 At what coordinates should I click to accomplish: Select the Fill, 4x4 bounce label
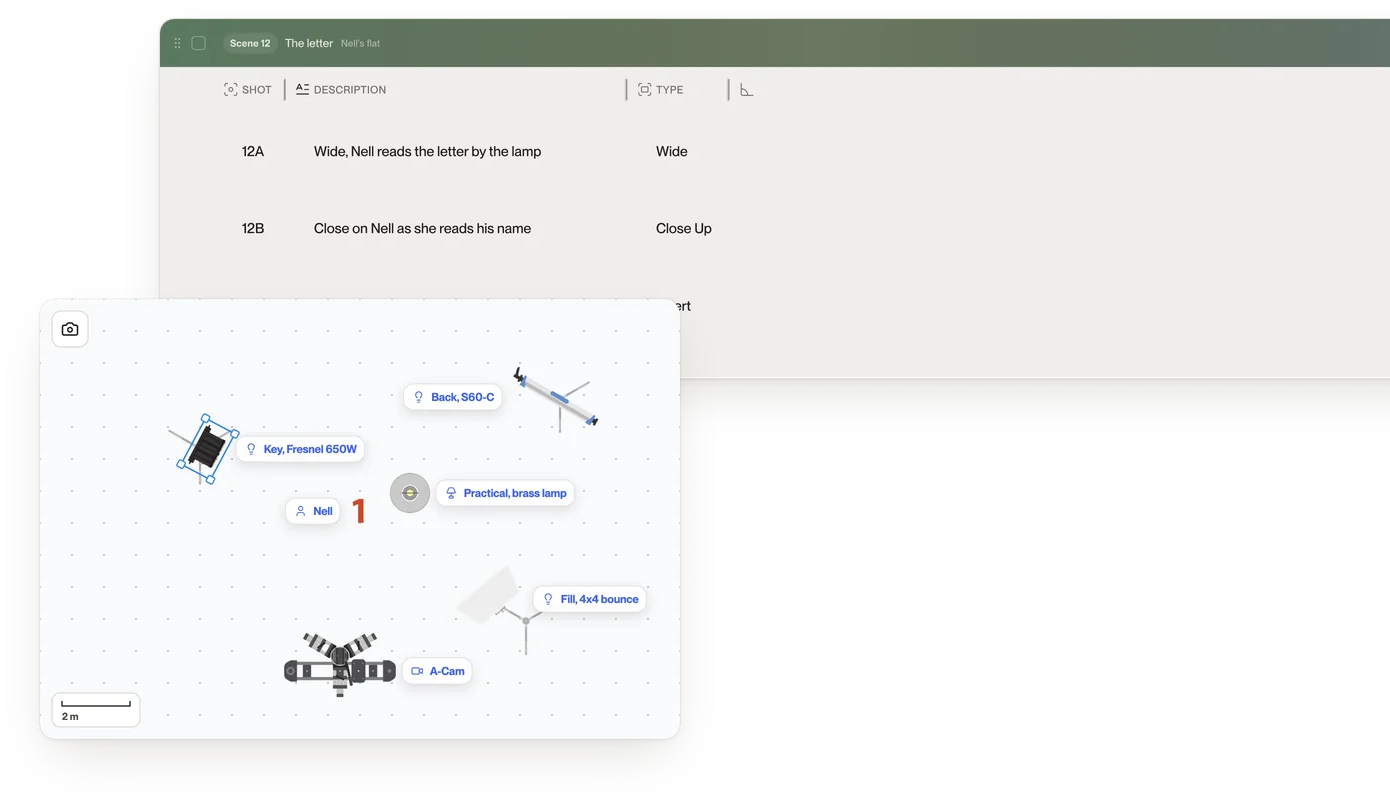click(x=589, y=599)
